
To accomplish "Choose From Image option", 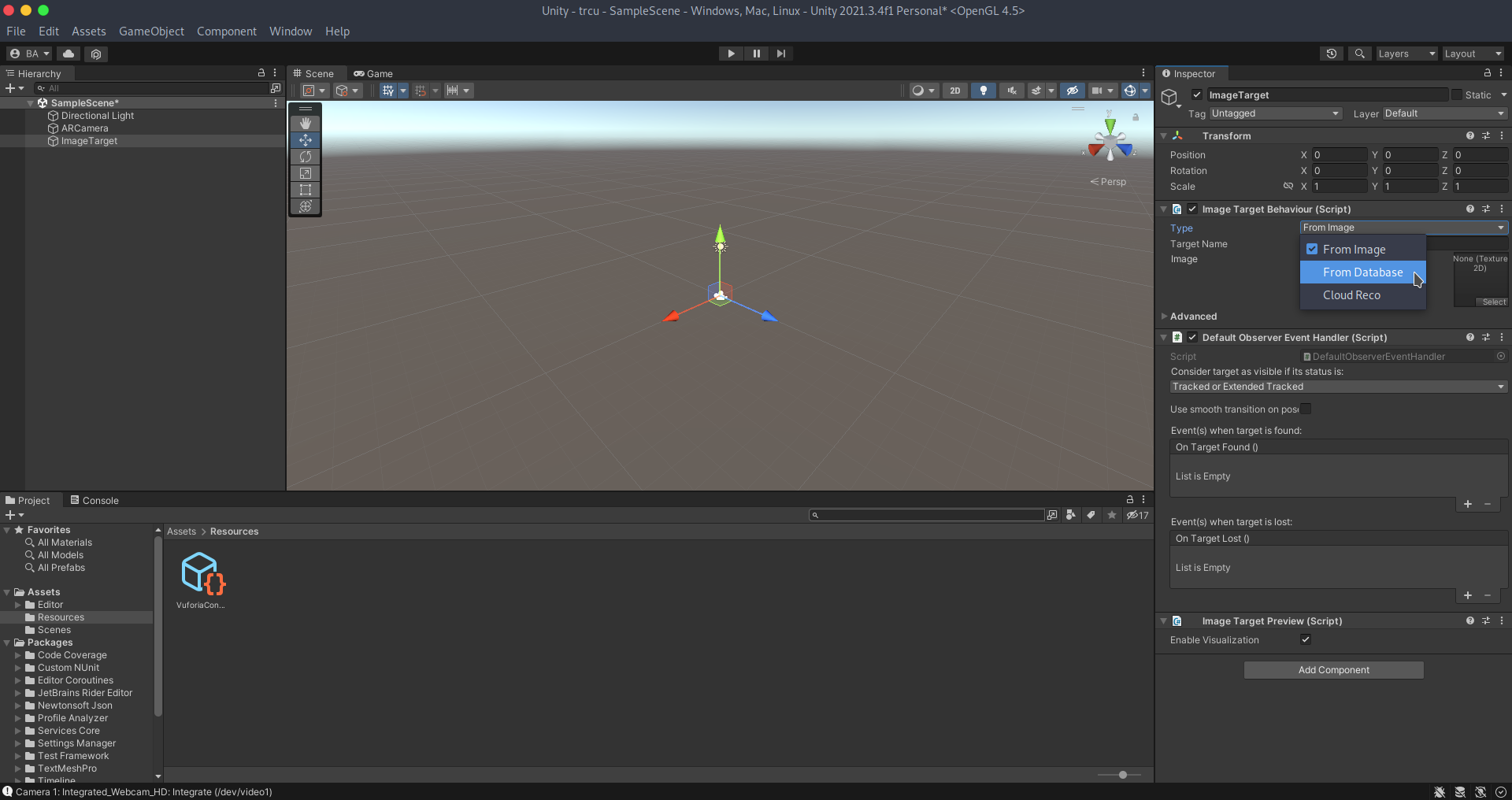I will pos(1363,250).
